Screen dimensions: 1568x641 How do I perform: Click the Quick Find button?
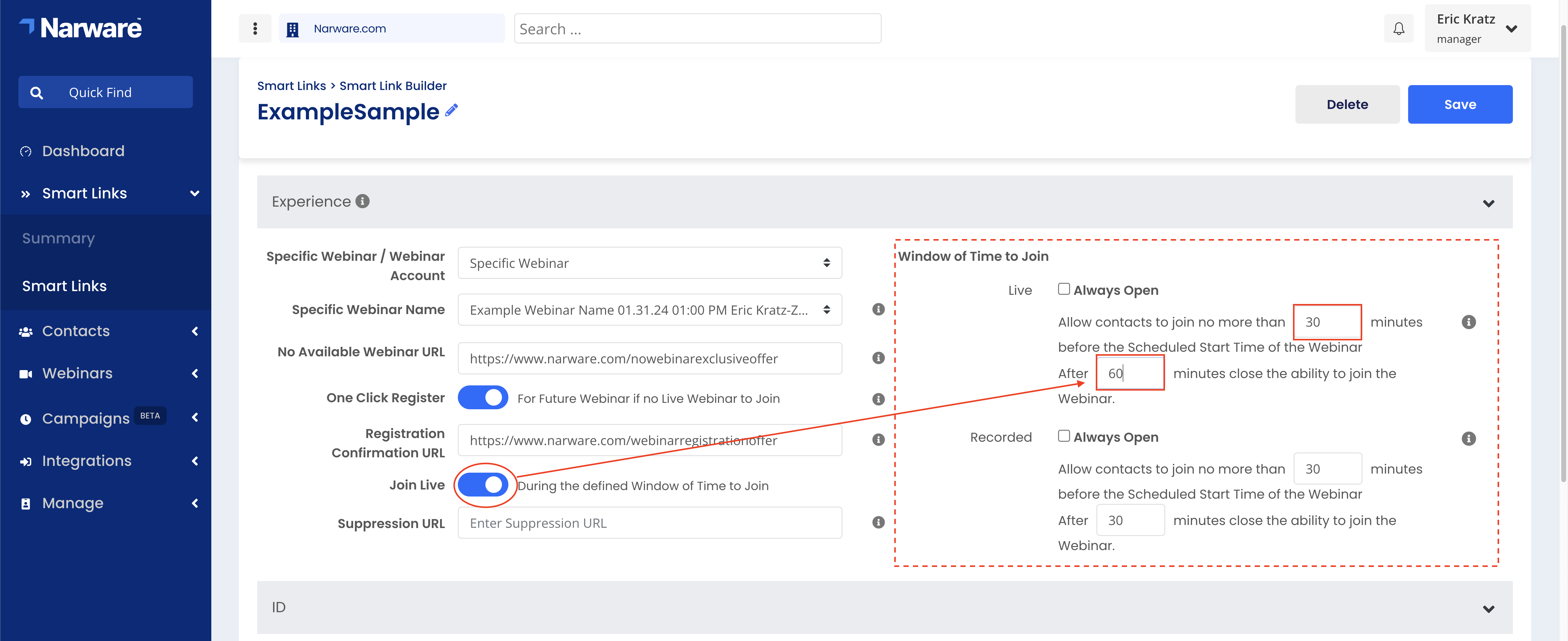tap(105, 92)
